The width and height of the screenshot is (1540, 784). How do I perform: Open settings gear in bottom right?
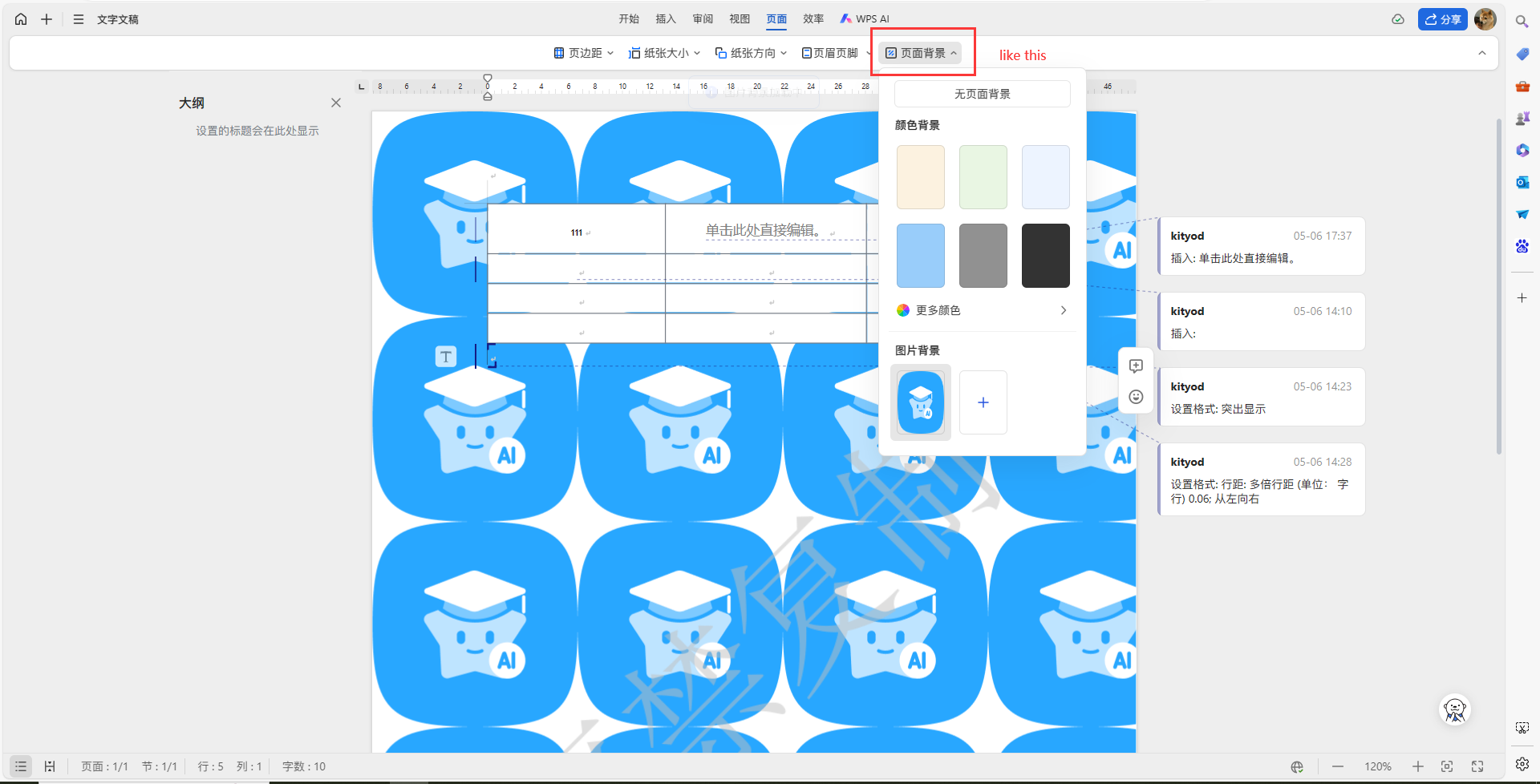[1522, 763]
